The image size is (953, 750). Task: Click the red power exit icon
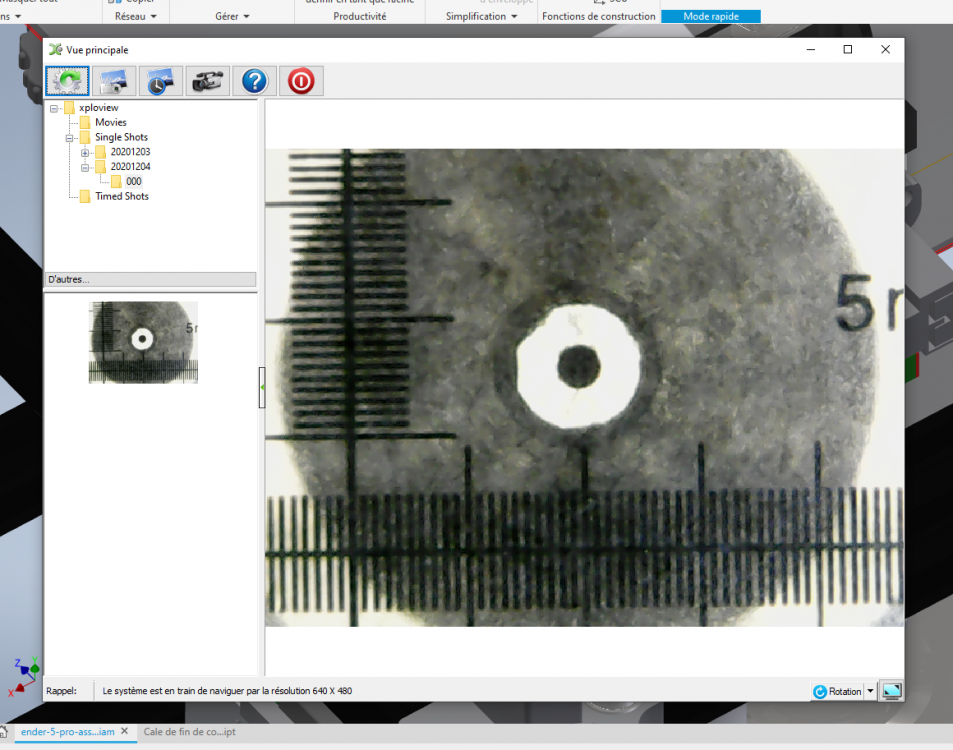[x=301, y=81]
